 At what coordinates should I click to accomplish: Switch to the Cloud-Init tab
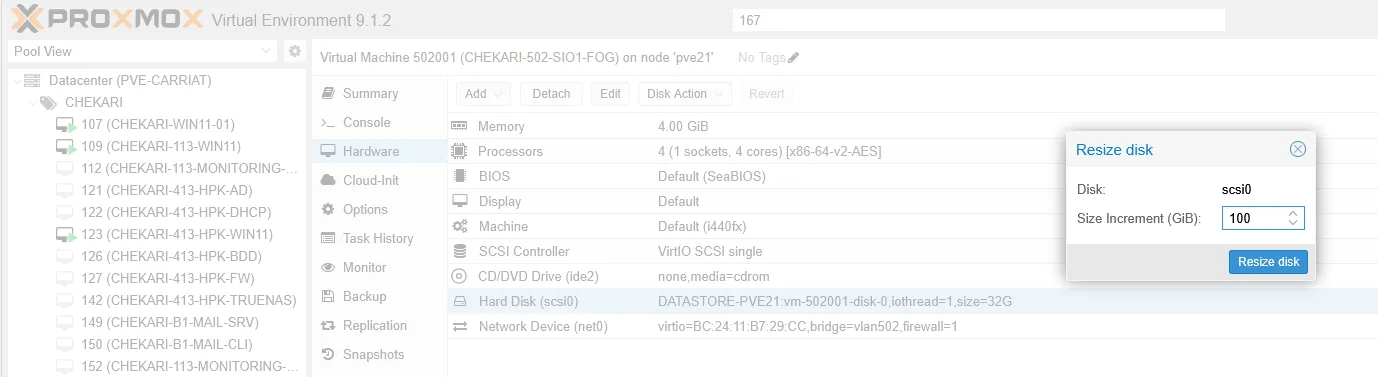371,180
